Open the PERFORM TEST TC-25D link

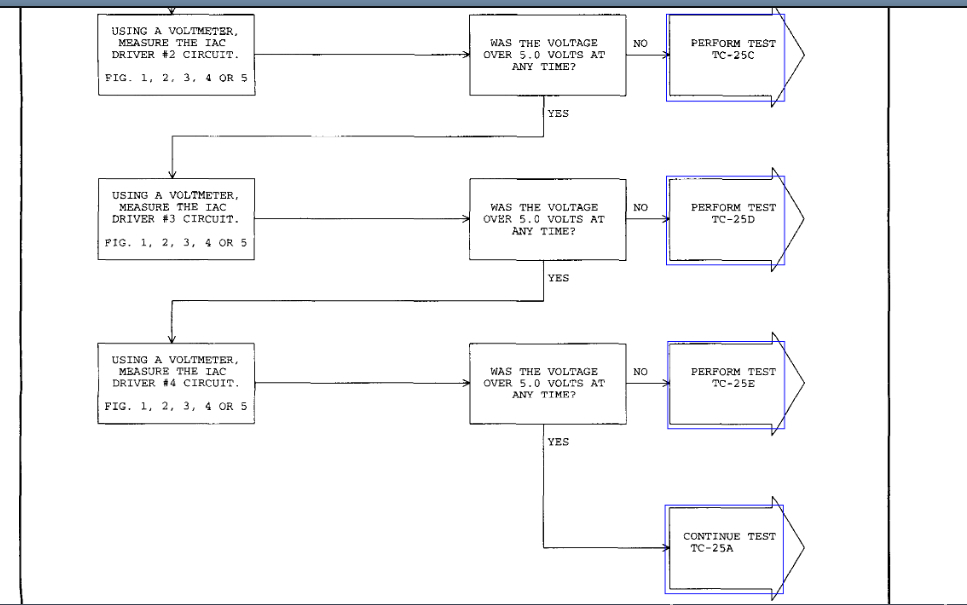point(725,221)
